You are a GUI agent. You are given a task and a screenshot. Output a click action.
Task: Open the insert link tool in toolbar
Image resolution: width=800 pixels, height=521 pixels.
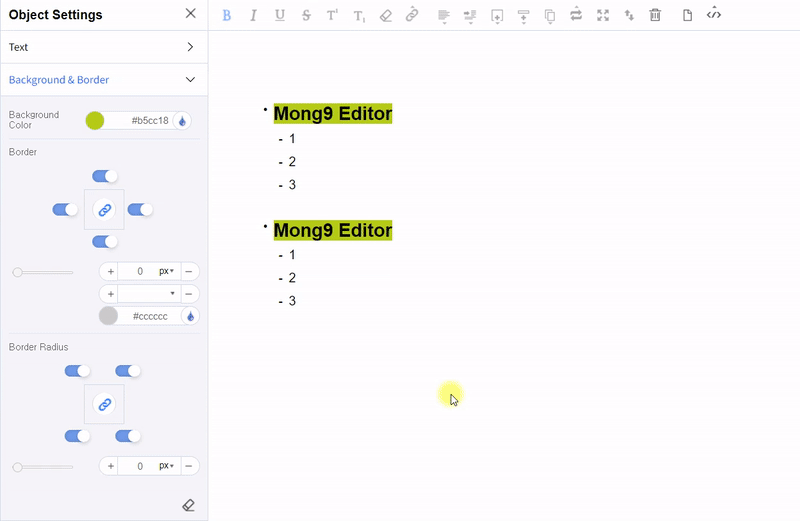pos(412,15)
